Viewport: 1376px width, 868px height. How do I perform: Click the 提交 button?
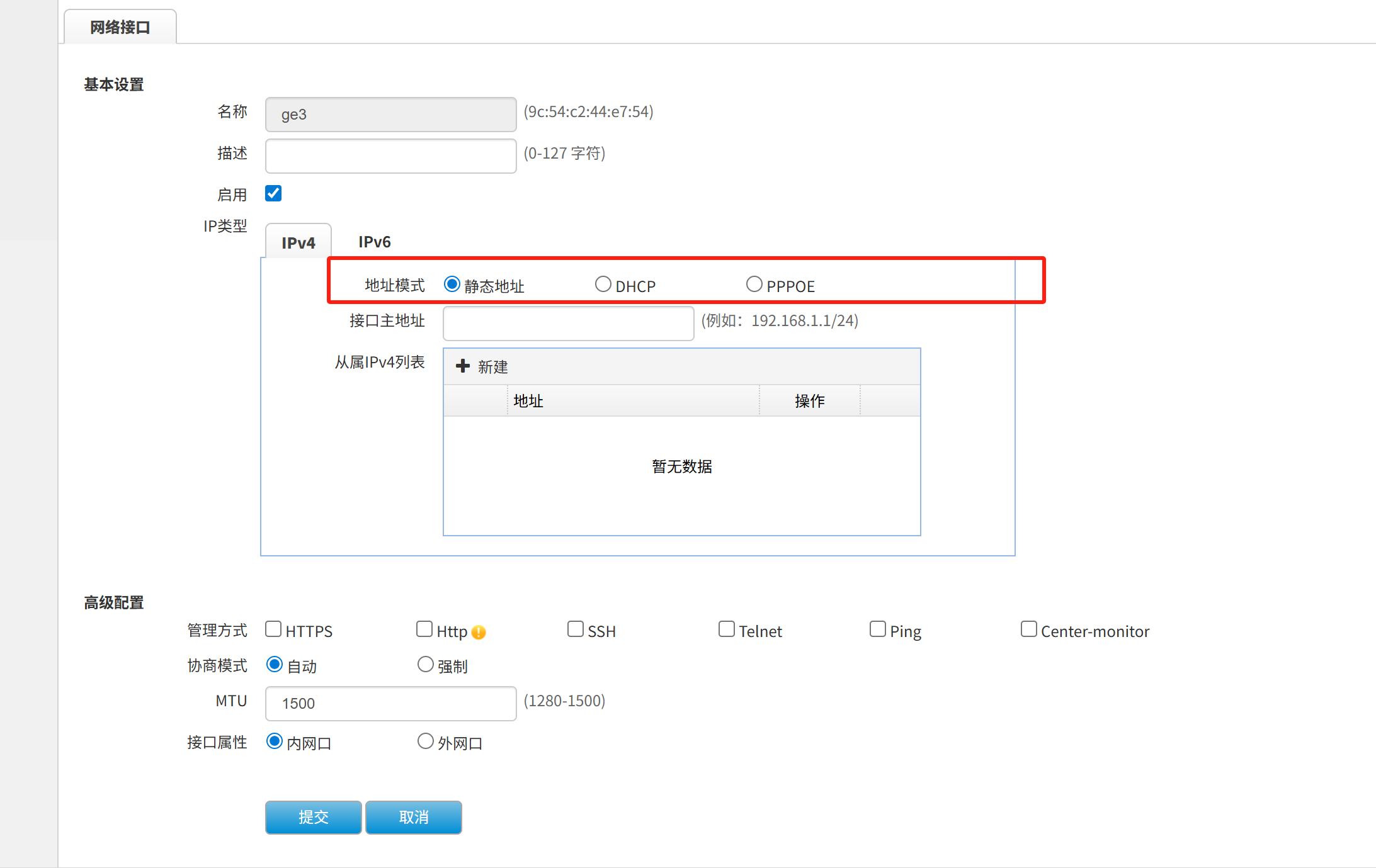[x=313, y=817]
